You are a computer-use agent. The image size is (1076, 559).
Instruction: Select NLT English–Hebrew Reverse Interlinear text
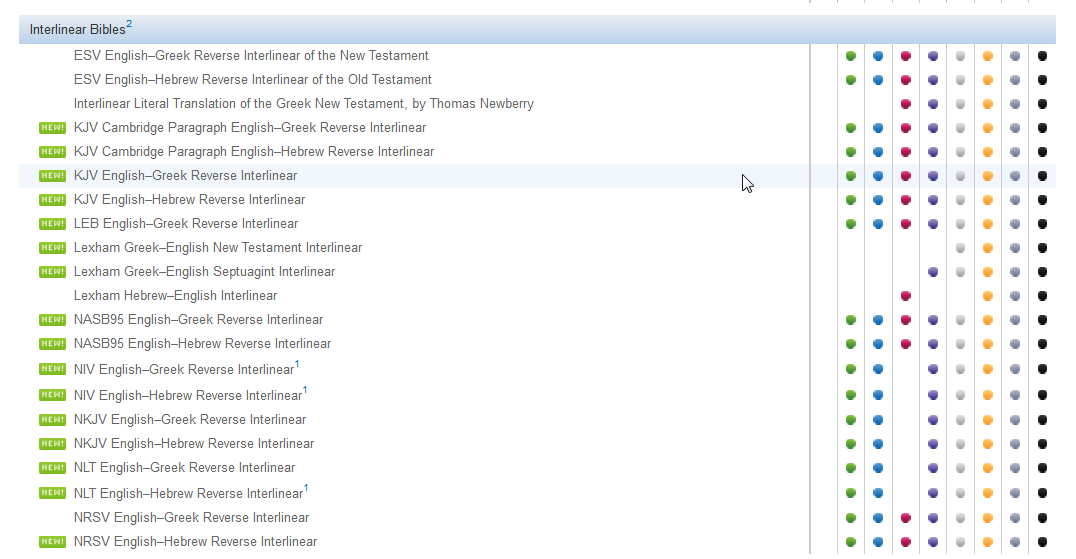point(189,494)
